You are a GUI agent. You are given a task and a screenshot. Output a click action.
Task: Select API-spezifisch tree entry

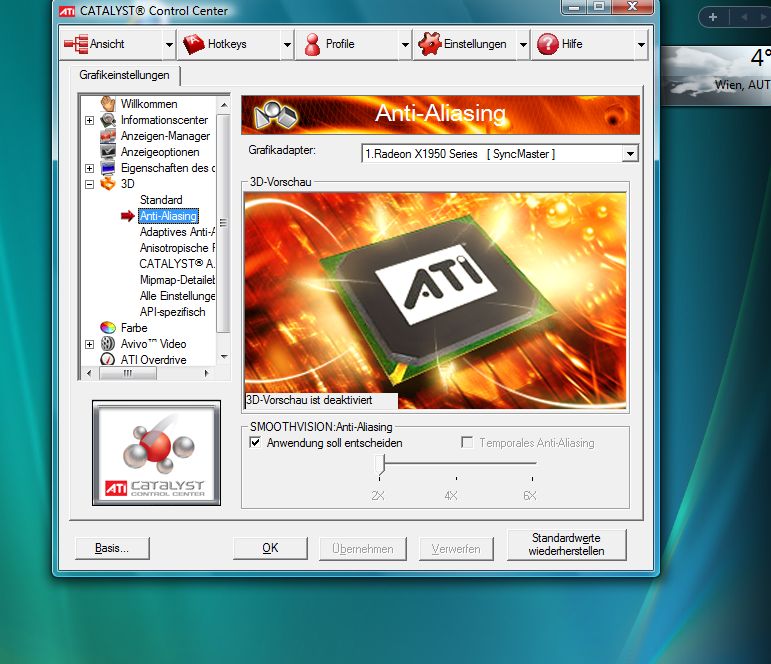[x=172, y=312]
